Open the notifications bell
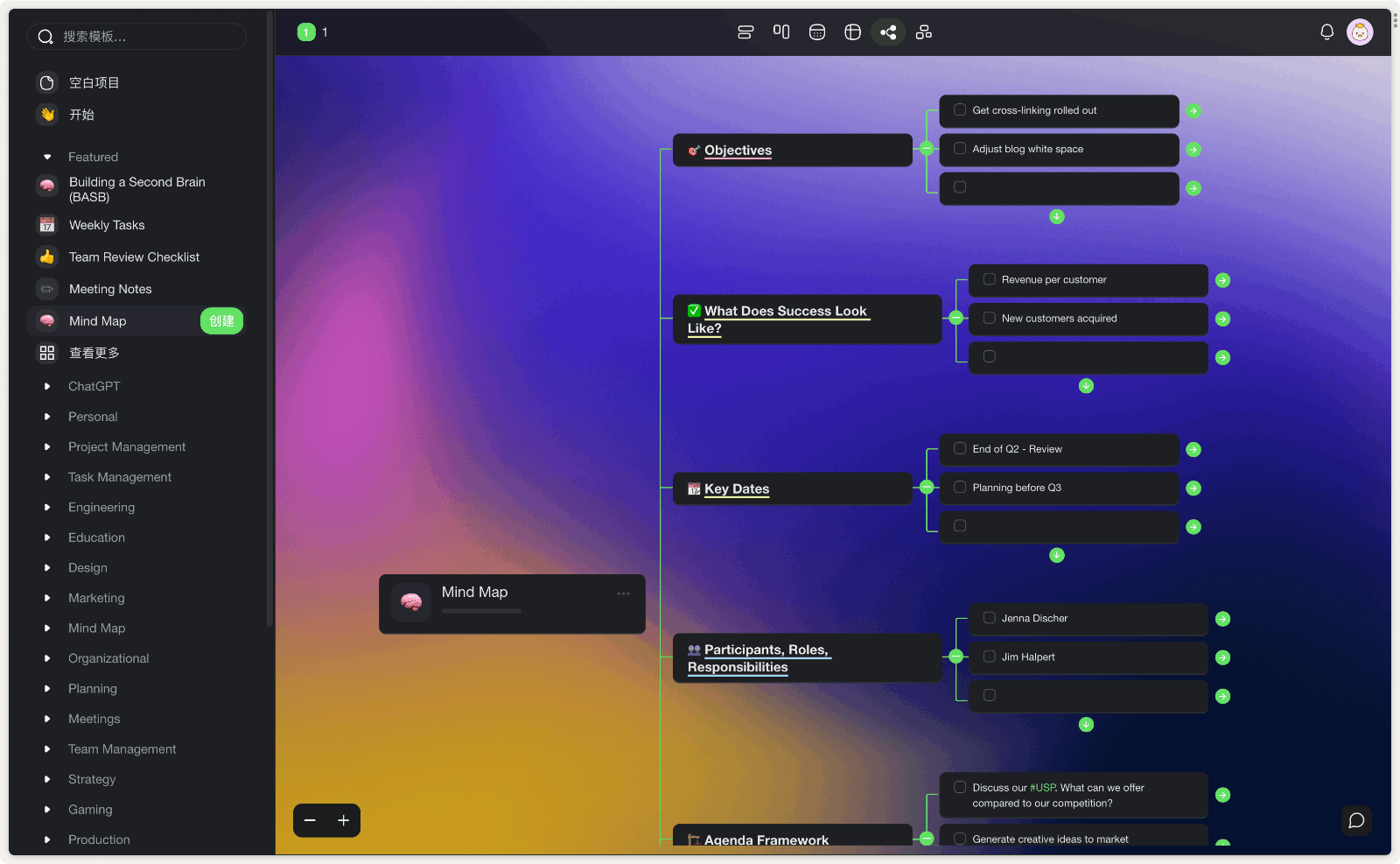This screenshot has height=864, width=1400. [1326, 32]
